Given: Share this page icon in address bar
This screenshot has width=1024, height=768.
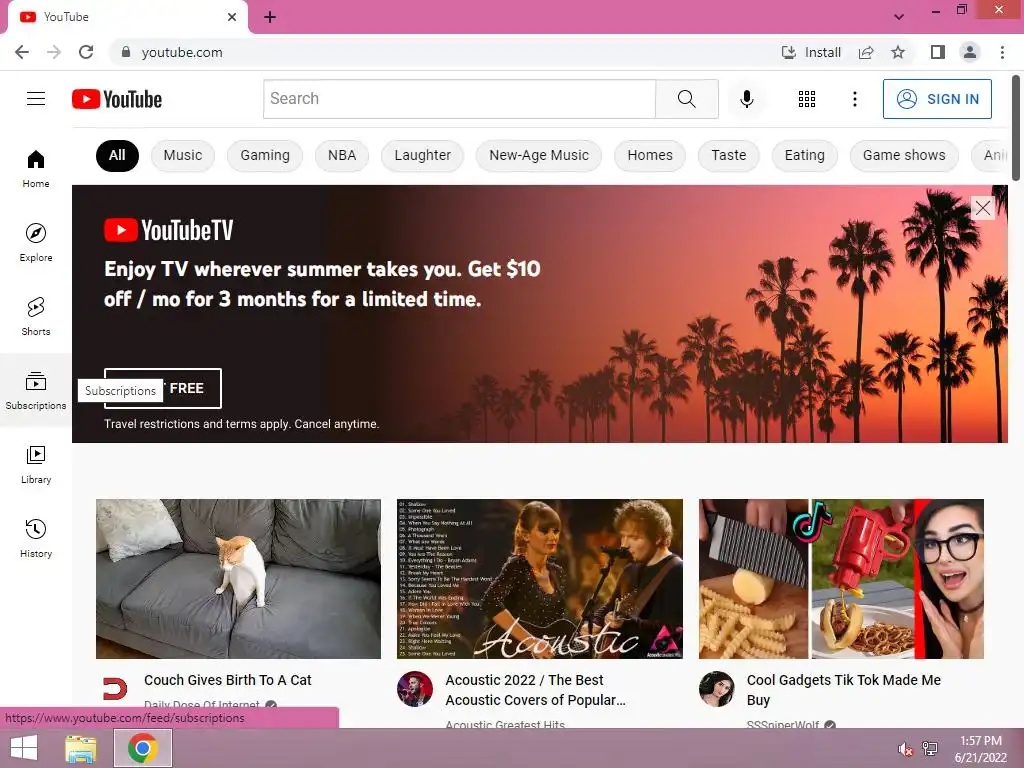Looking at the screenshot, I should point(866,52).
